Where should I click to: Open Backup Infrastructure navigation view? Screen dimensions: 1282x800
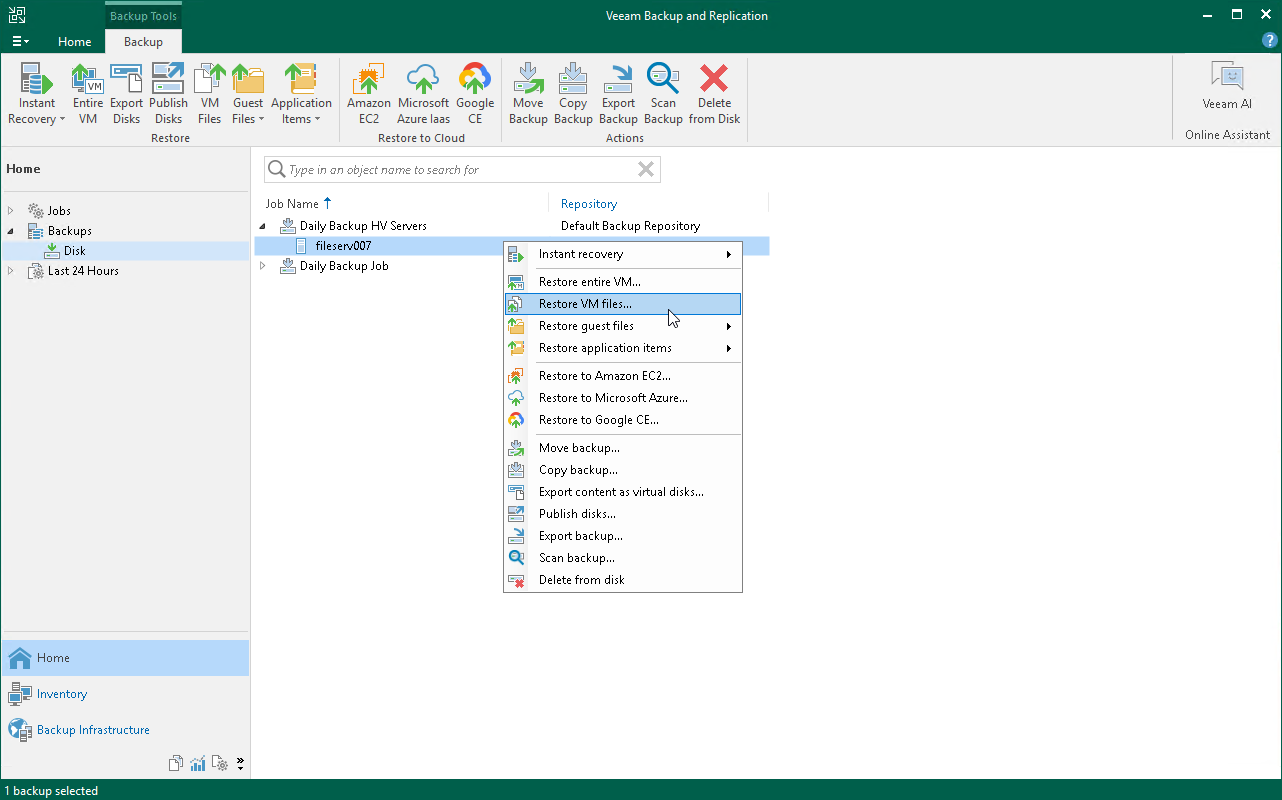click(125, 730)
